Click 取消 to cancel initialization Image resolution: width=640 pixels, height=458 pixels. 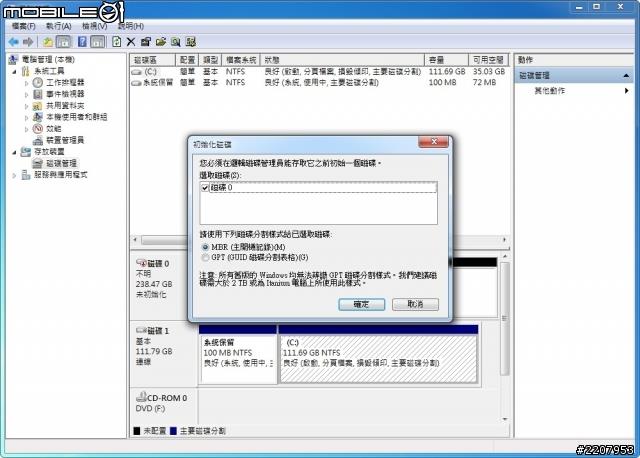pyautogui.click(x=416, y=304)
